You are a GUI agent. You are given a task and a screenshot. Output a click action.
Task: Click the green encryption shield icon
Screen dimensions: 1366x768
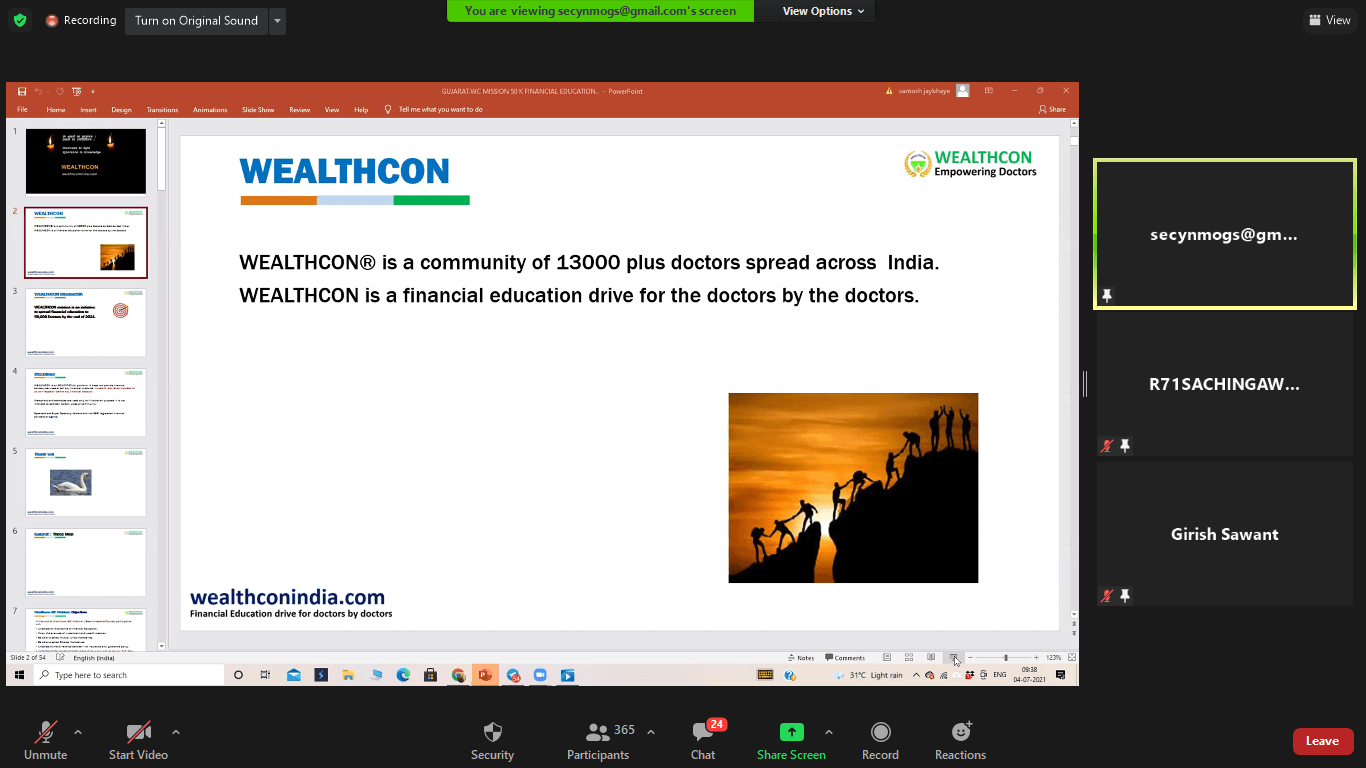(19, 20)
